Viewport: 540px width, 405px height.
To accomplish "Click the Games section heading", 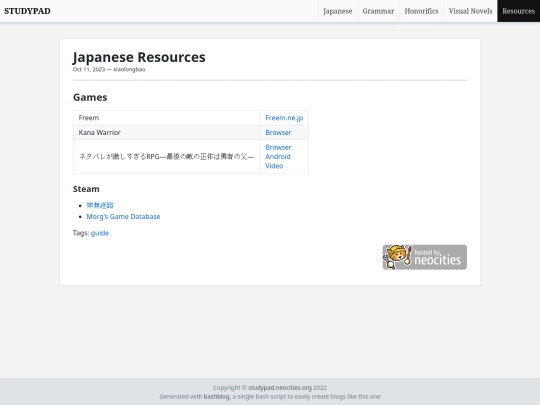I will pos(90,97).
